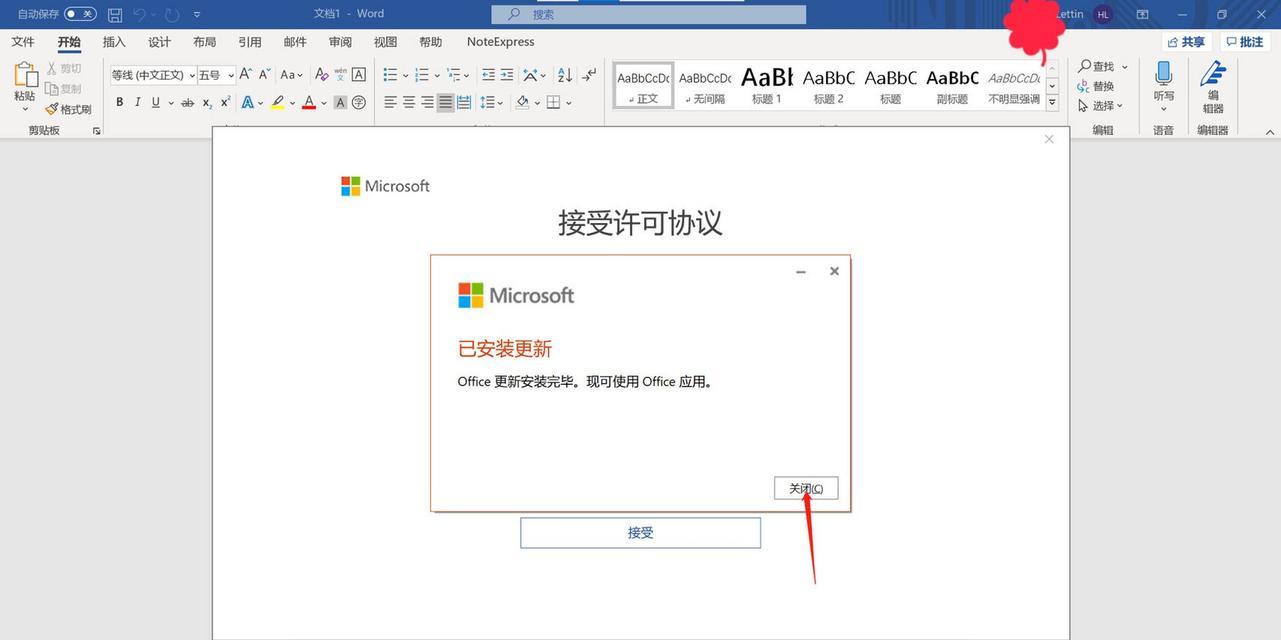Expand the Paste options arrow

point(25,108)
